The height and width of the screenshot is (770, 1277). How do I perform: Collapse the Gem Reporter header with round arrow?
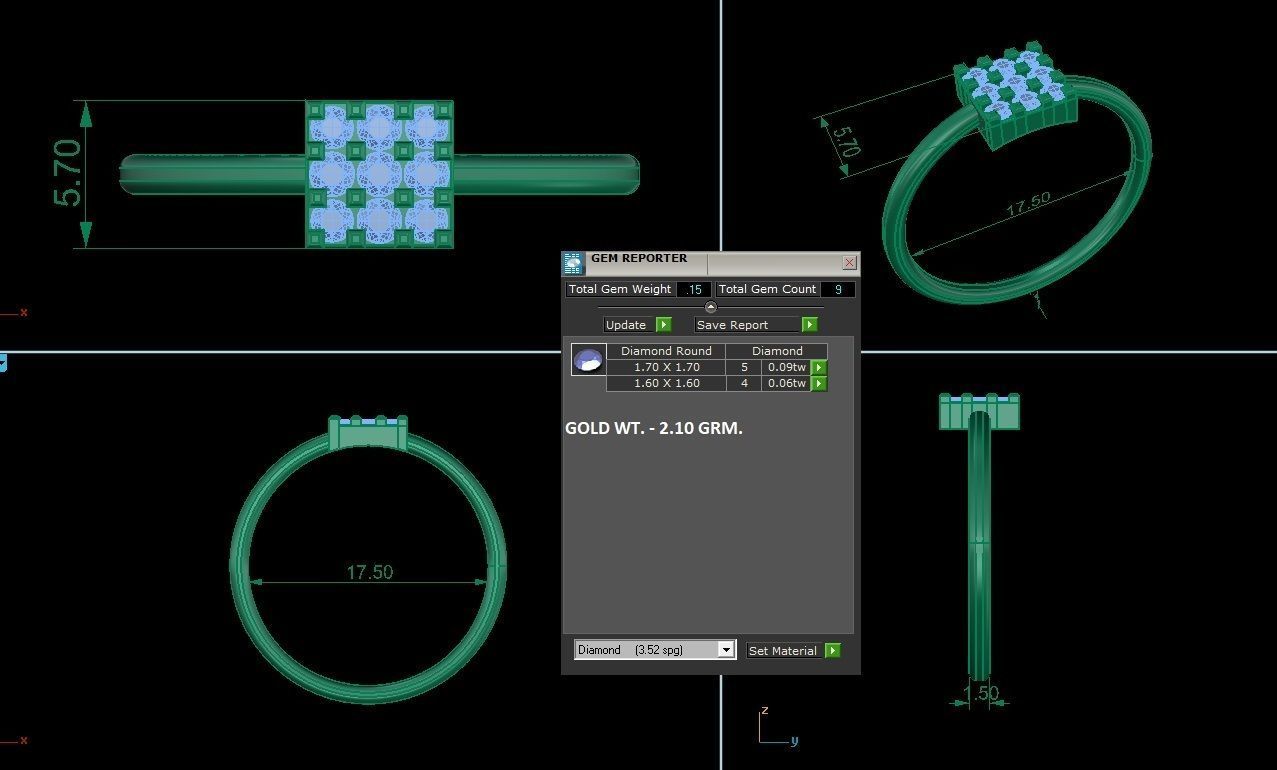point(711,307)
